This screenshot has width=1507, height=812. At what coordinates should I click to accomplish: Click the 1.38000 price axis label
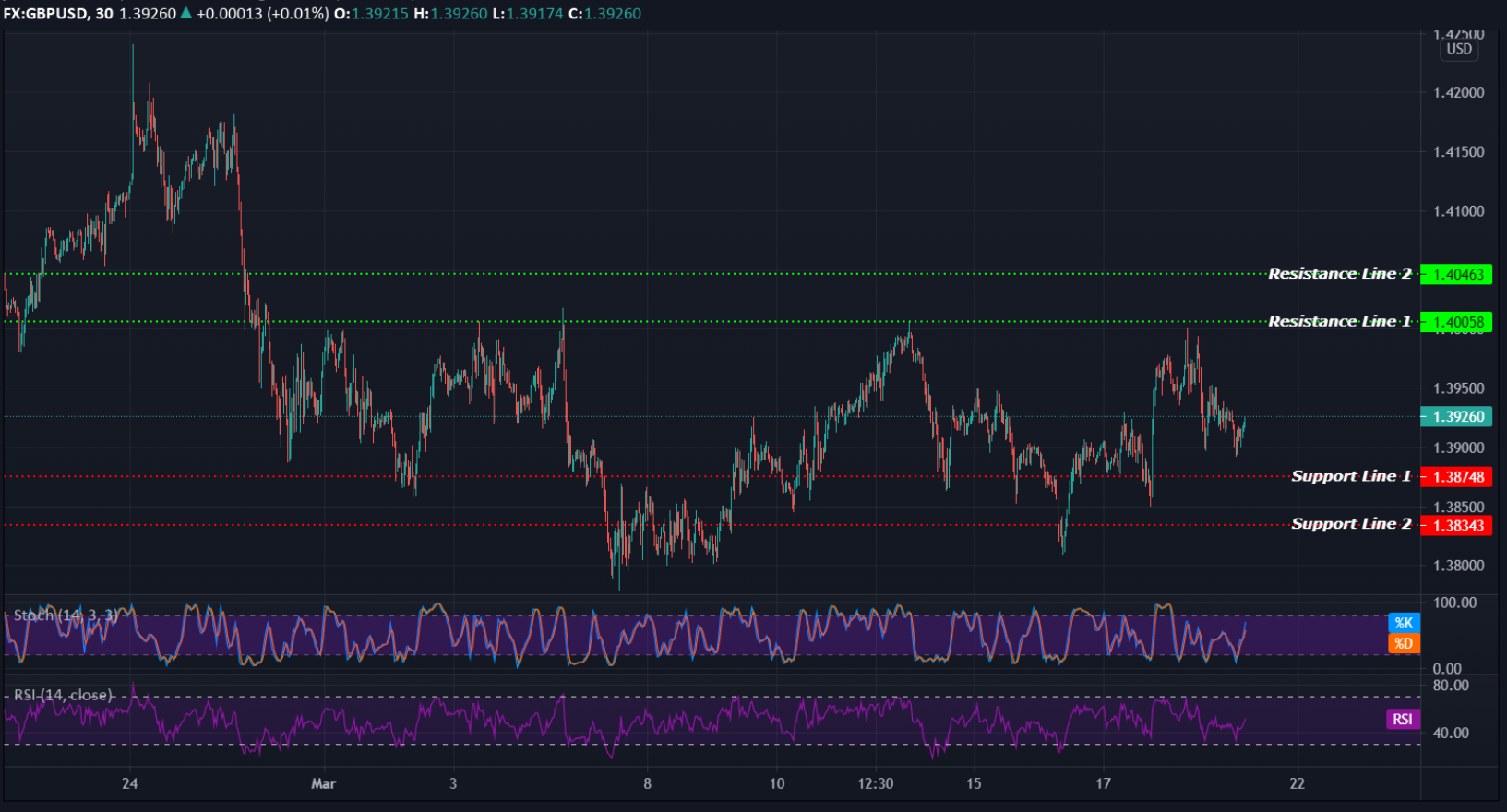[x=1459, y=566]
